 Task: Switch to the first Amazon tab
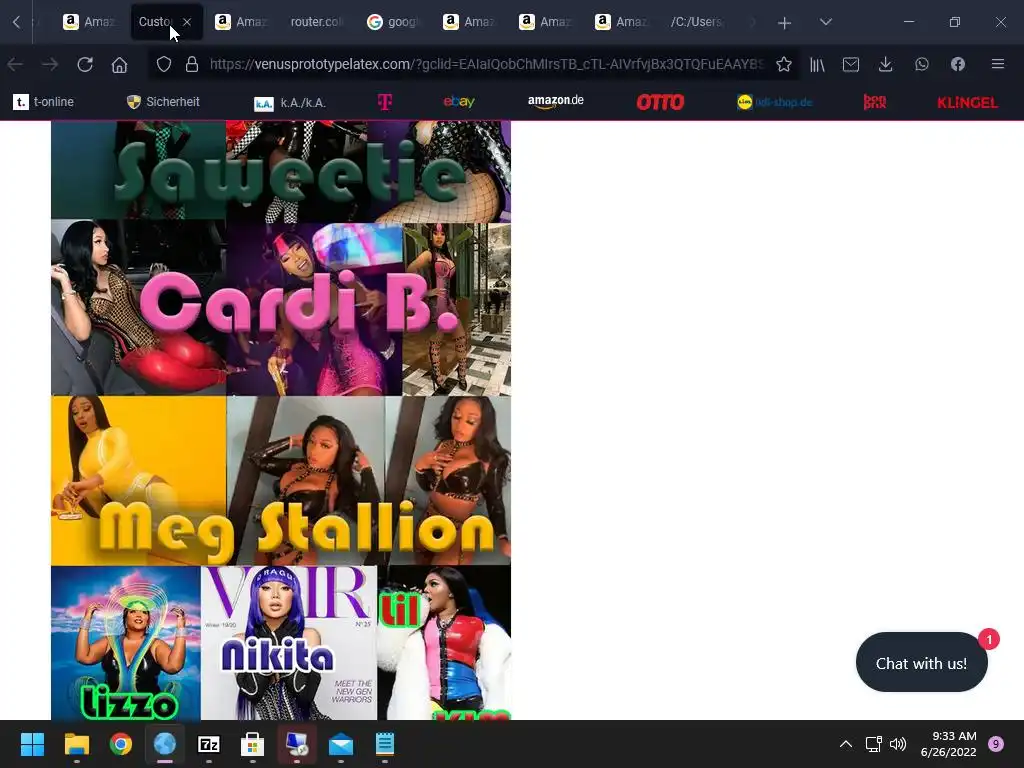(89, 22)
